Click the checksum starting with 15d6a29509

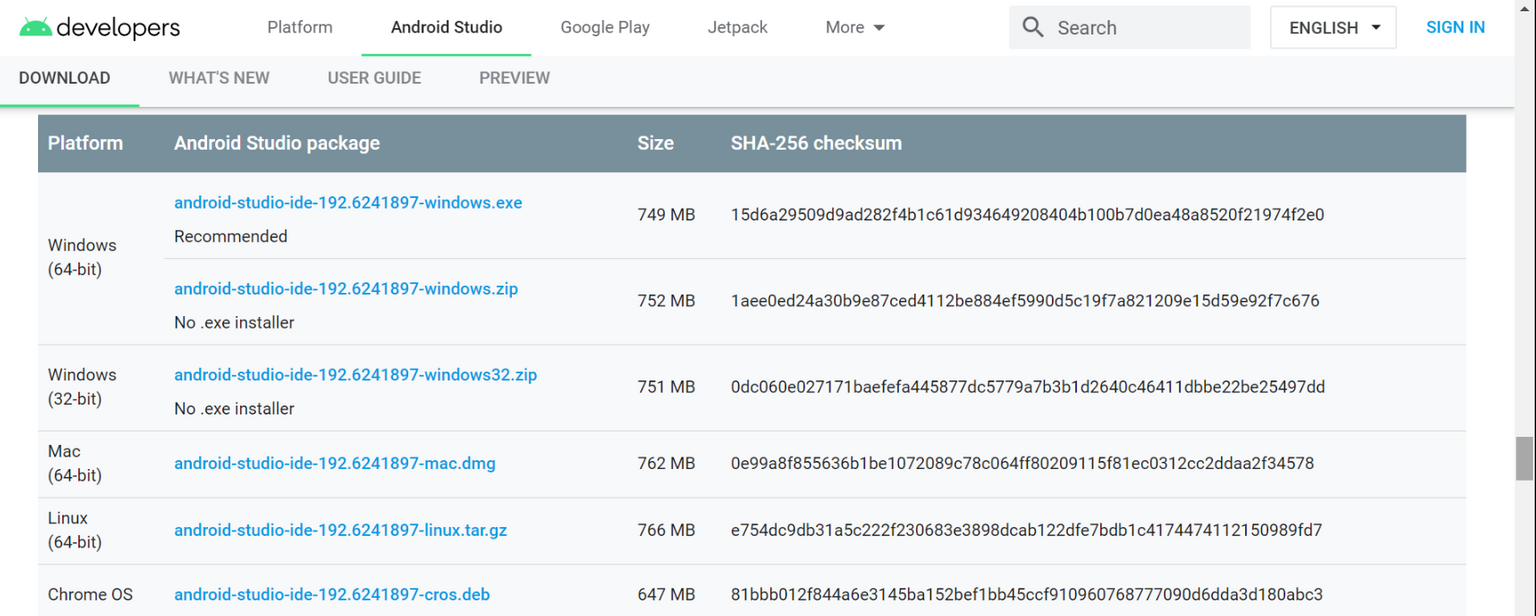coord(1027,215)
